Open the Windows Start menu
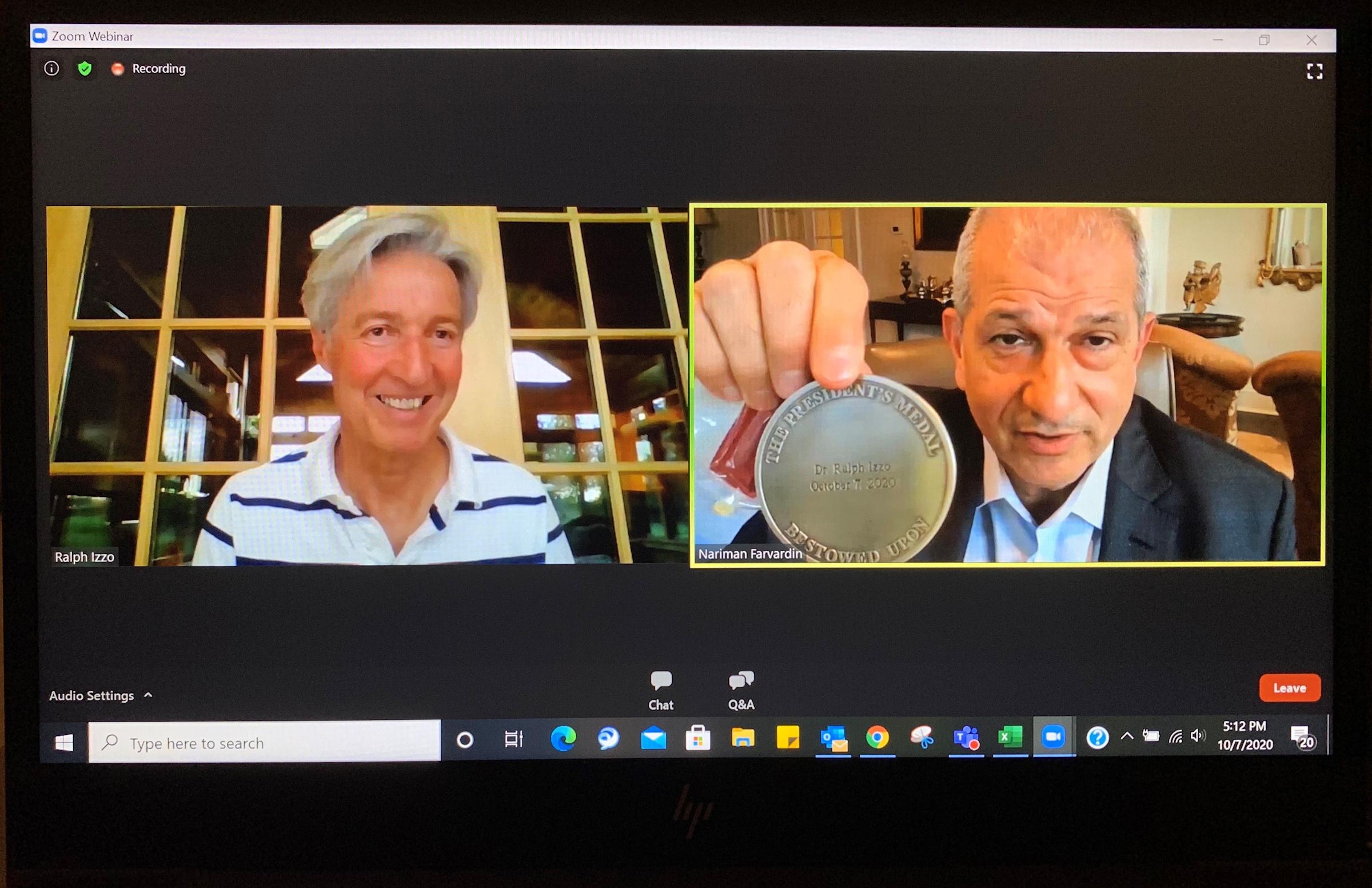 click(x=63, y=743)
